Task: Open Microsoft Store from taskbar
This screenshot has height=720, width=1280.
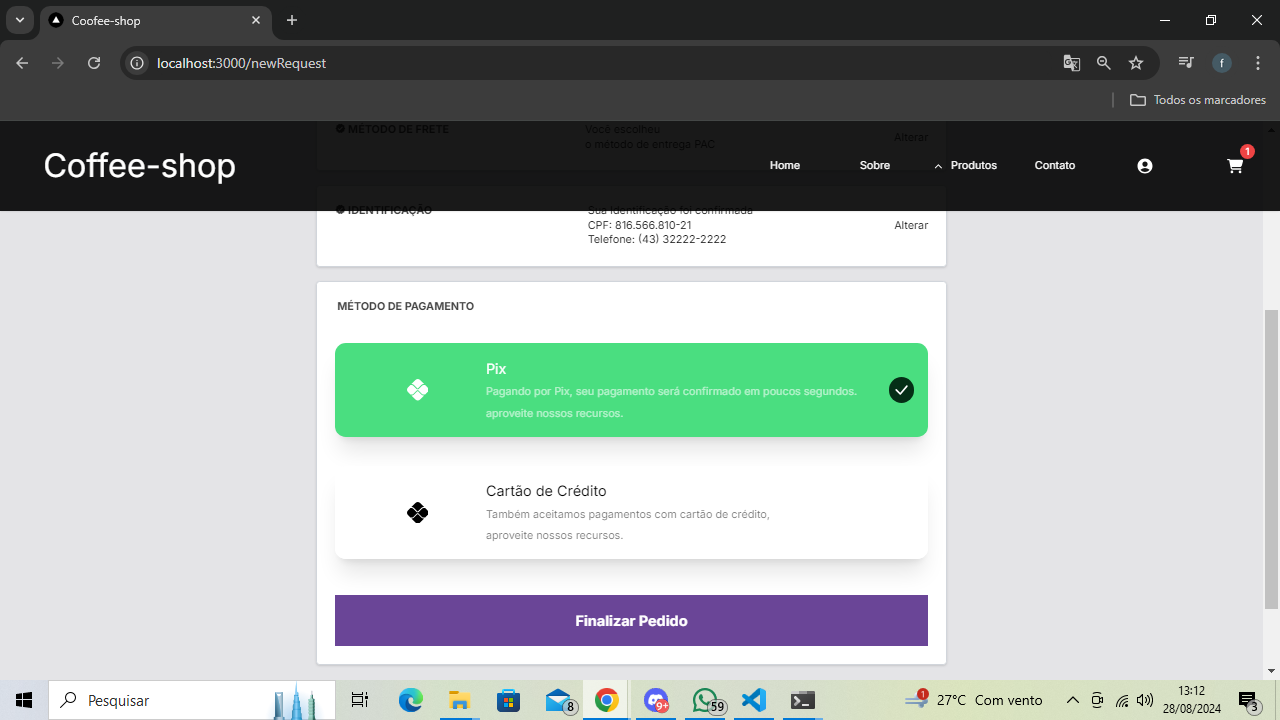Action: click(508, 700)
